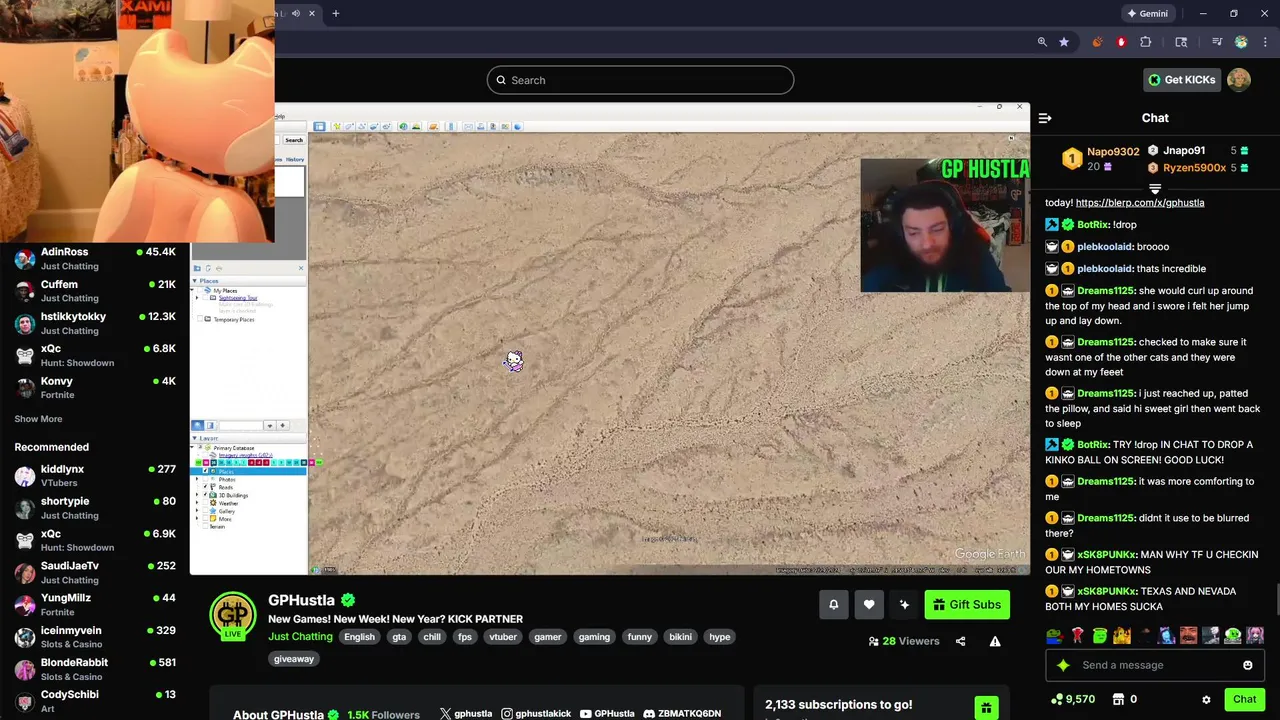
Task: Open BlondeRabbit recommended channel
Action: (95, 669)
